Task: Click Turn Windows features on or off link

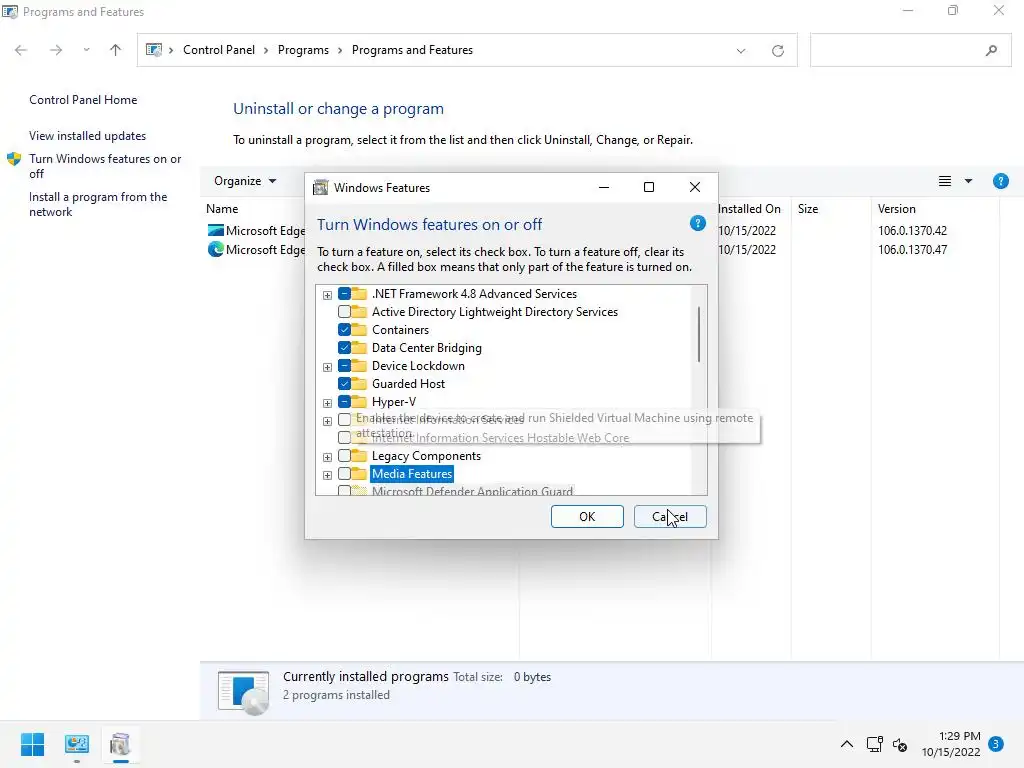Action: [104, 166]
